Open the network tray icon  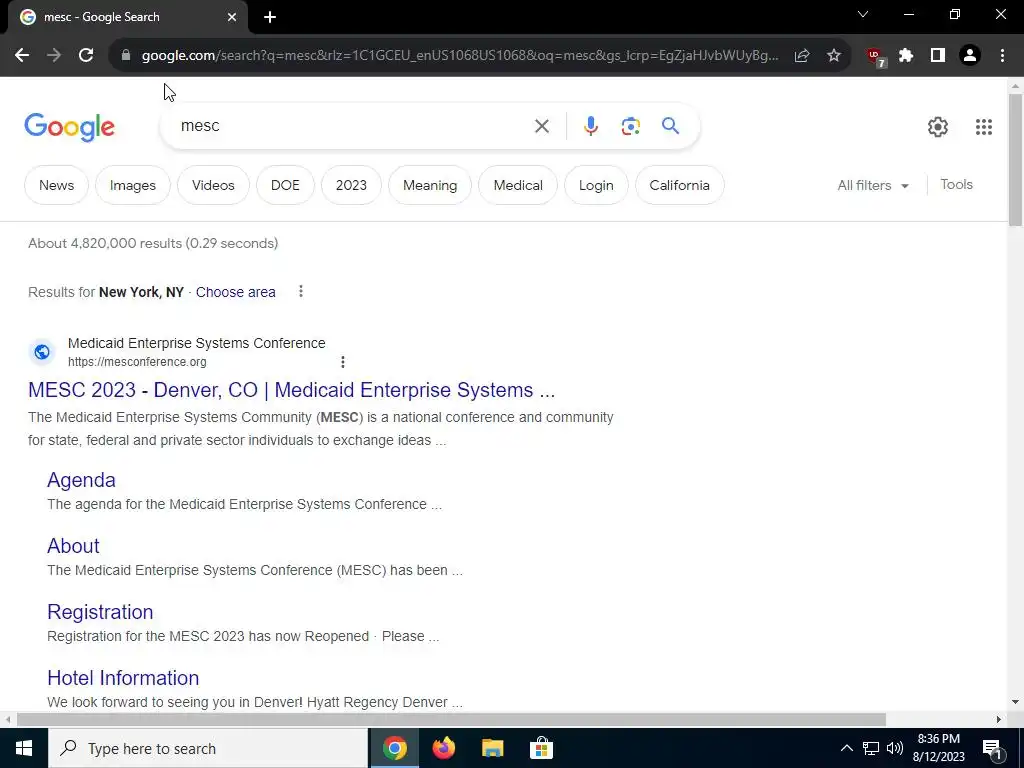click(871, 748)
